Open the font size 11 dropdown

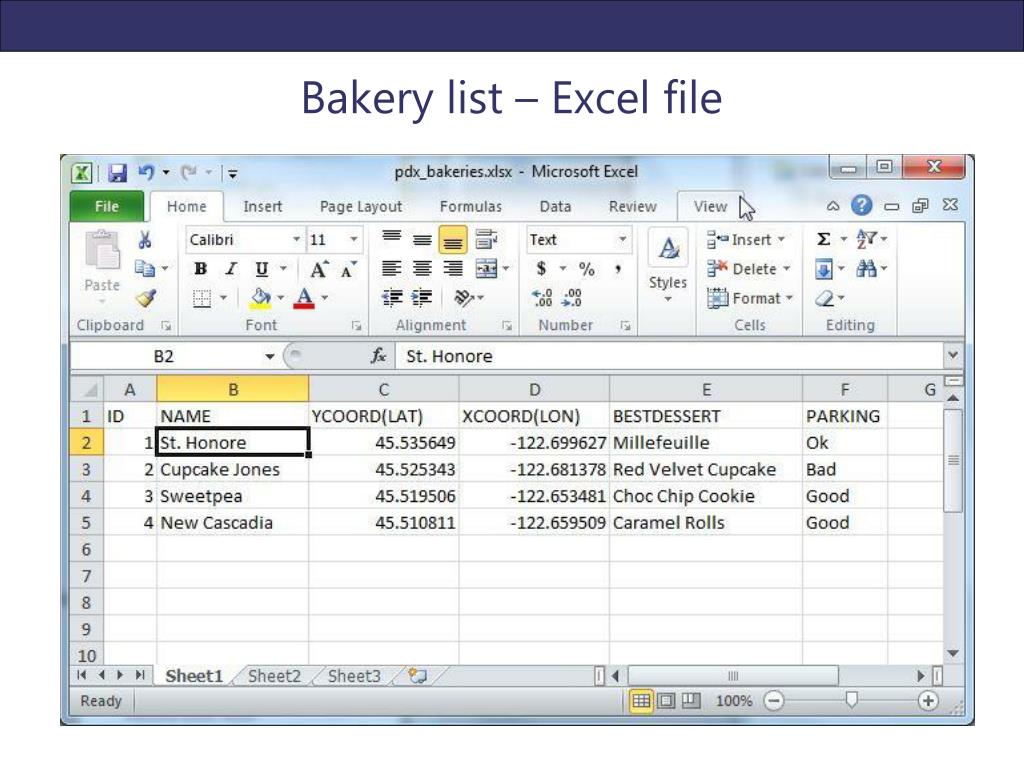point(353,240)
